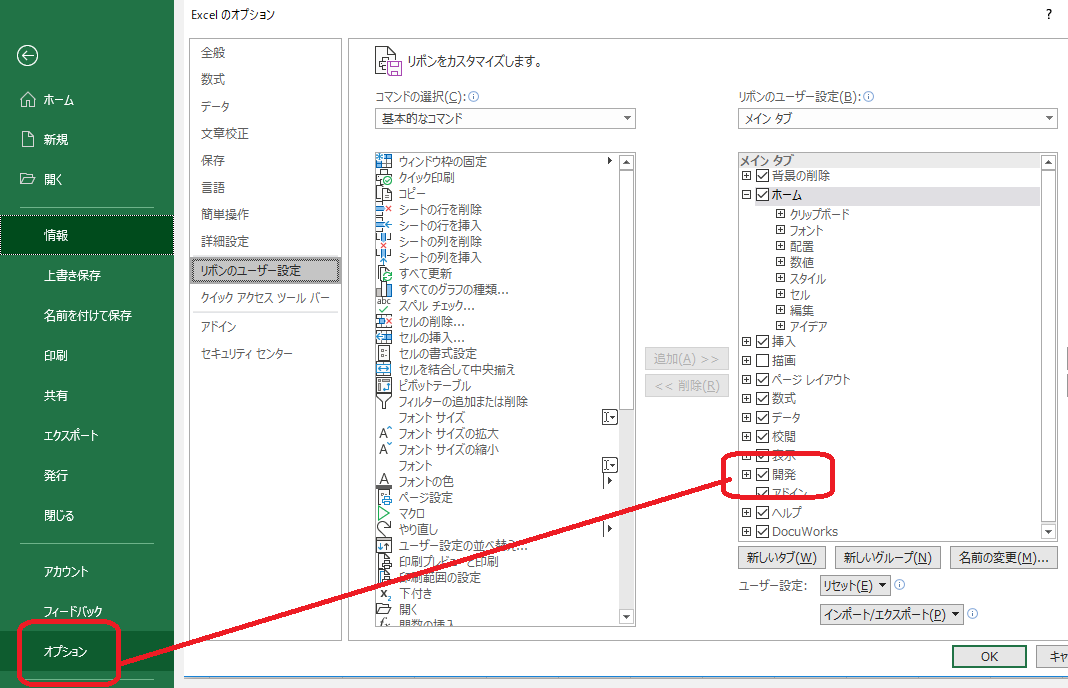Expand the フォント group node
The image size is (1068, 688).
tap(781, 230)
